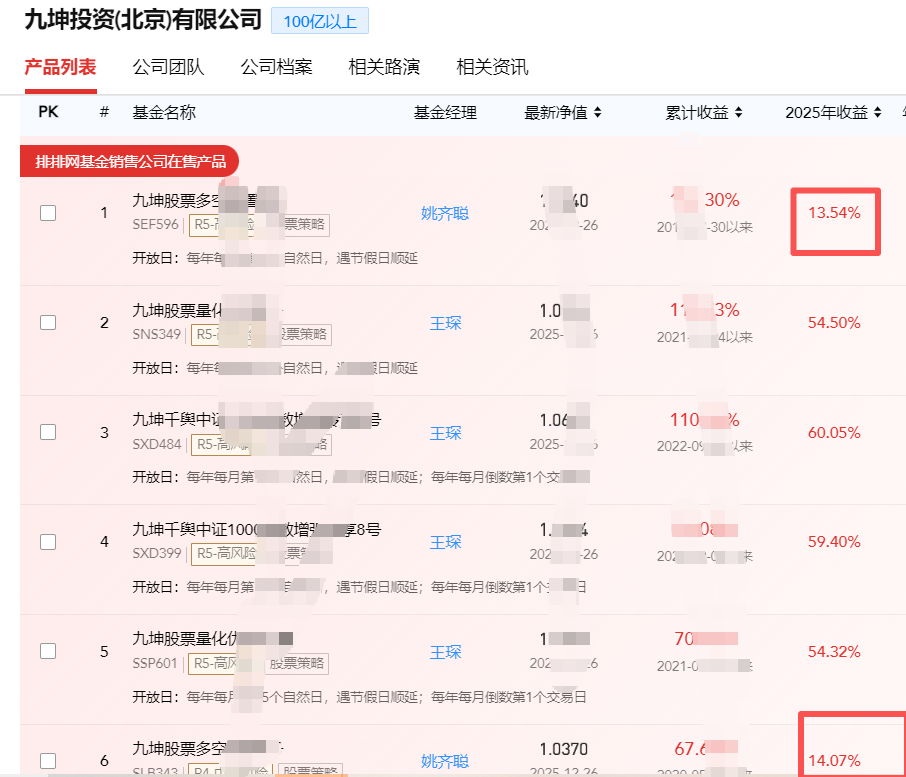Open manager 姚齐聪 in the SEF596 row
The width and height of the screenshot is (906, 777).
[444, 213]
